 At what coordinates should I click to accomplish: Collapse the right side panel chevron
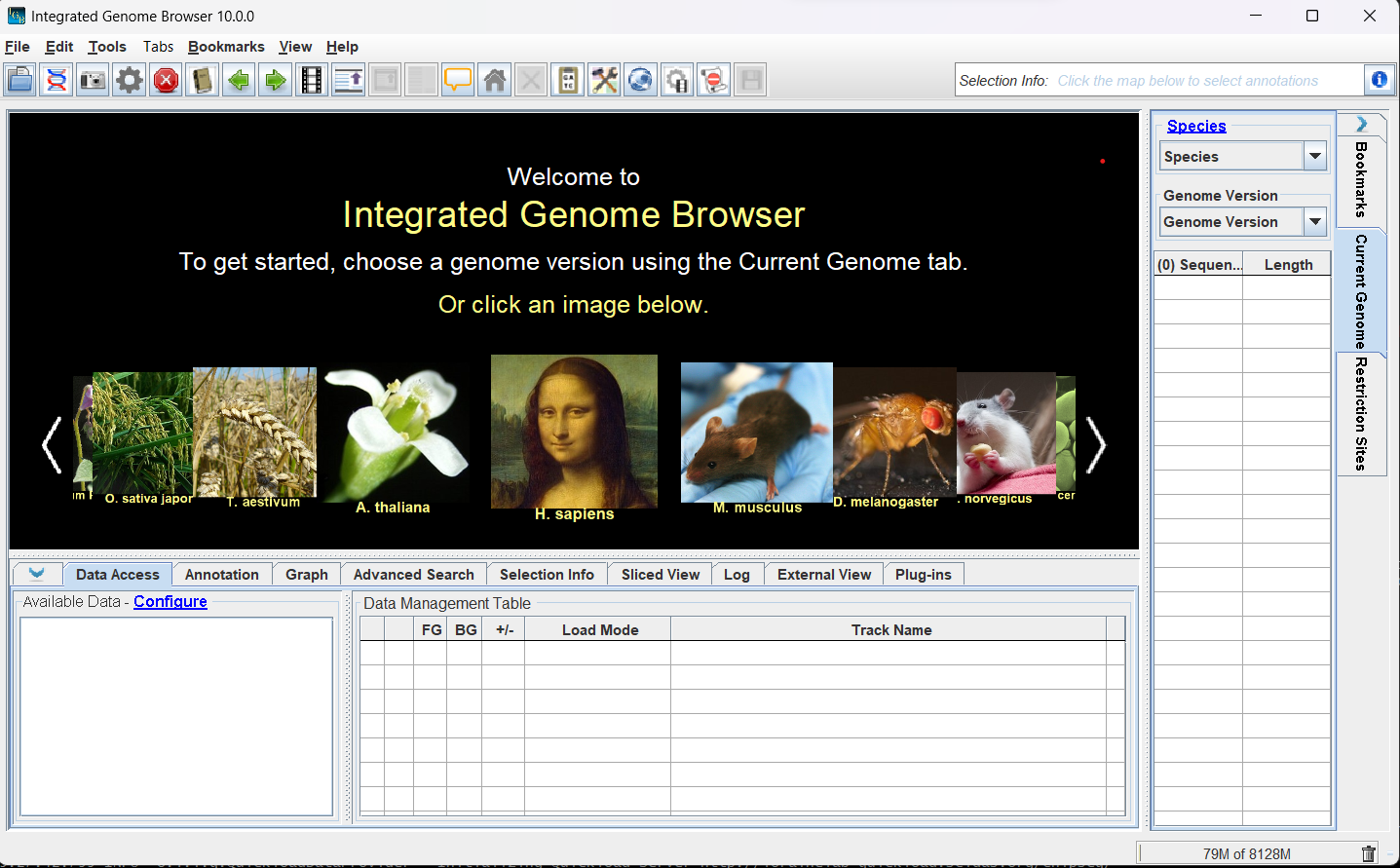1361,125
